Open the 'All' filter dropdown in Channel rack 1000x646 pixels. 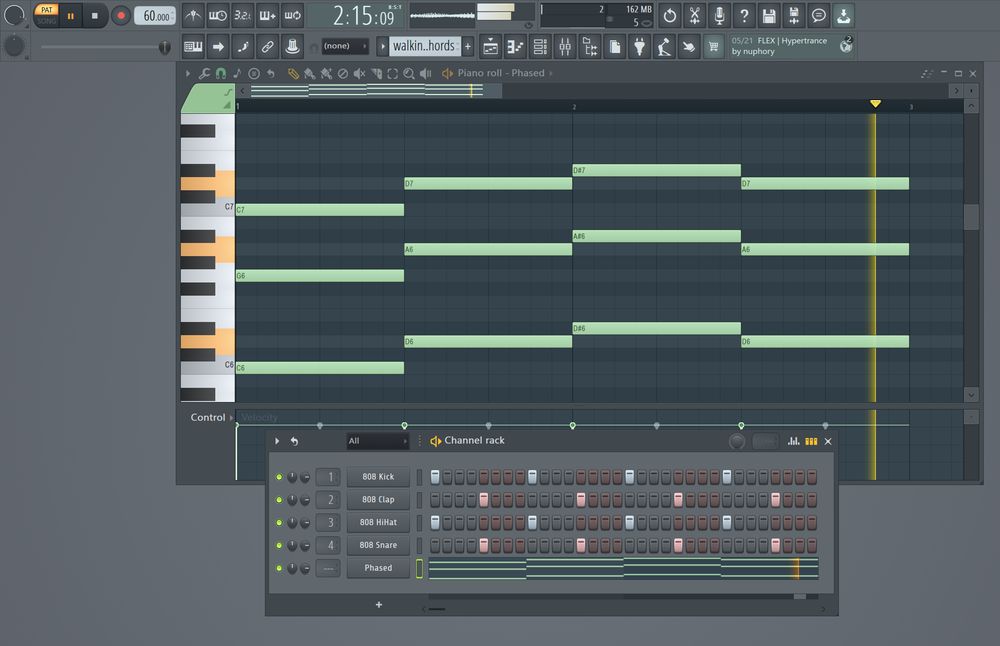[x=377, y=440]
